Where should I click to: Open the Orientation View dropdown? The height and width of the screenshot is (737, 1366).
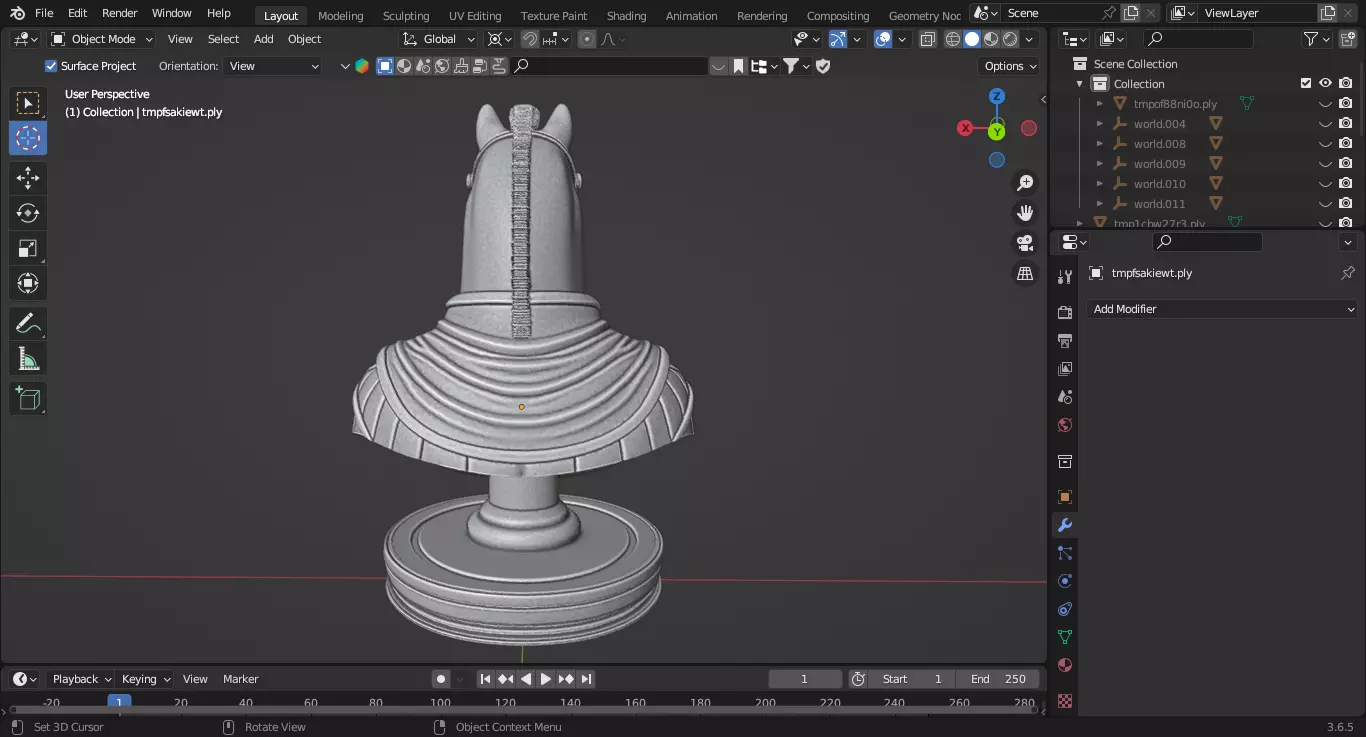[273, 66]
